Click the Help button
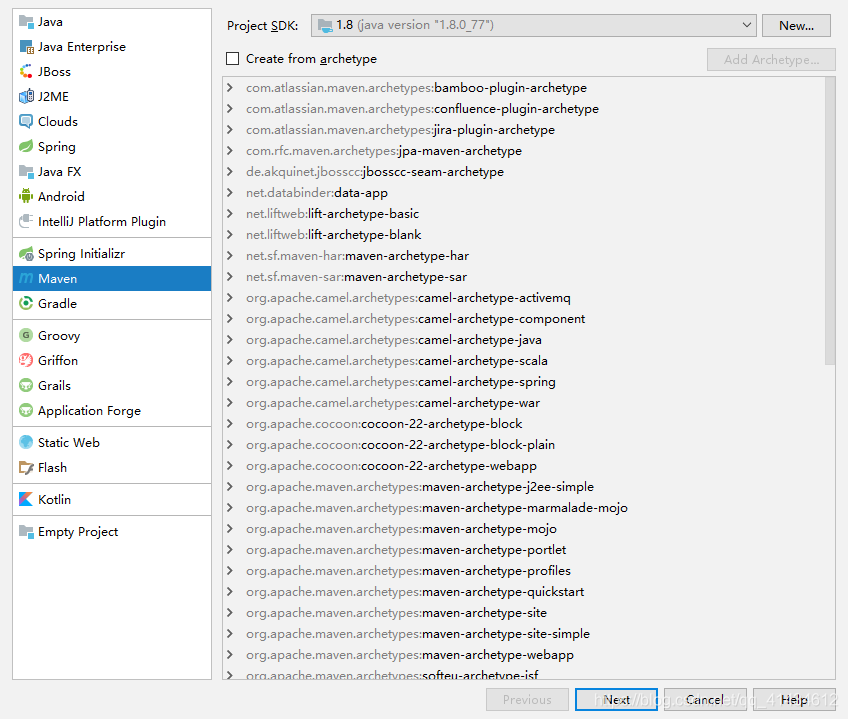 793,700
